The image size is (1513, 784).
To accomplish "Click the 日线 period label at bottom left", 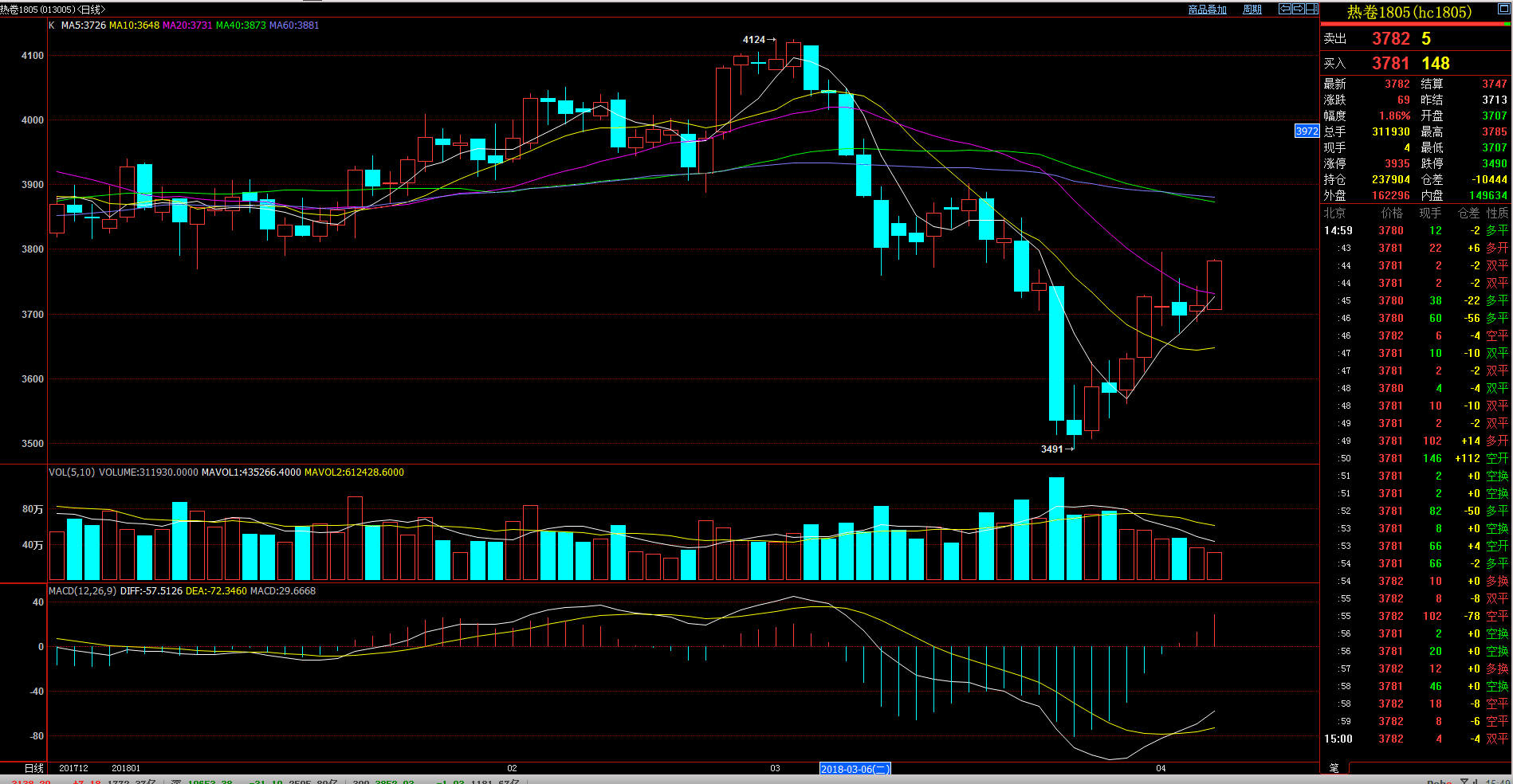I will pos(33,768).
